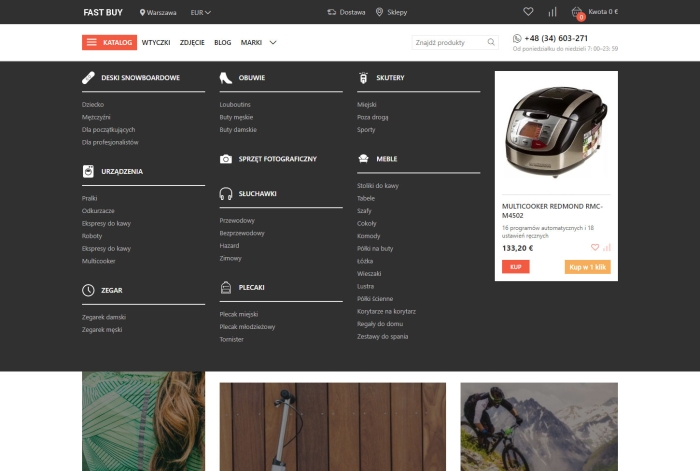The width and height of the screenshot is (700, 471).
Task: Click the search magnifier icon
Action: [491, 42]
